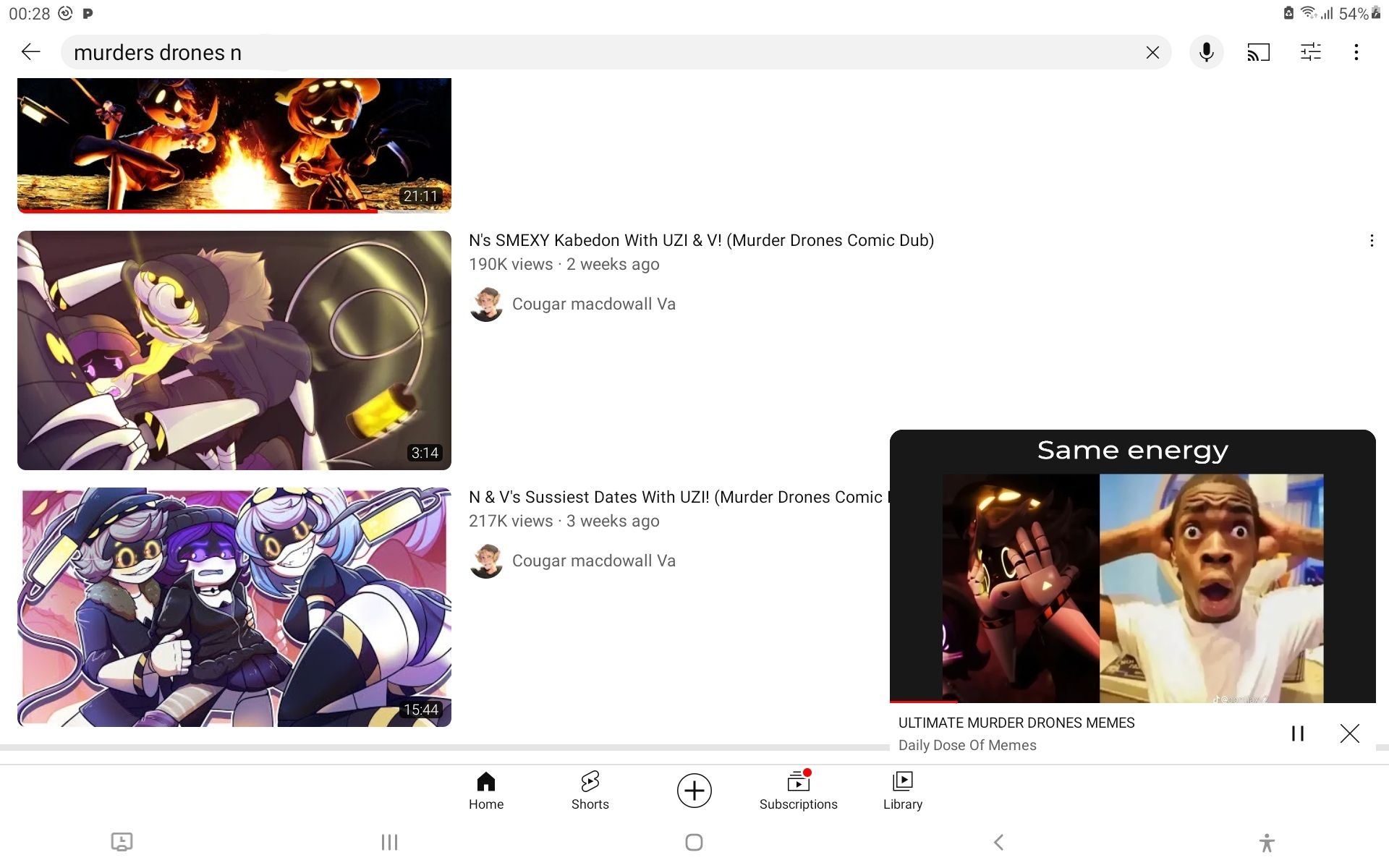Image resolution: width=1389 pixels, height=868 pixels.
Task: Open the N & V's Sussiest Dates thumbnail
Action: [x=234, y=607]
